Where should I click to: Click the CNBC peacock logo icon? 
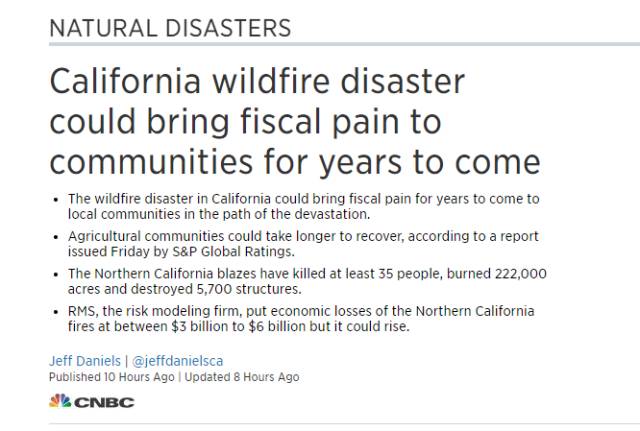point(59,402)
